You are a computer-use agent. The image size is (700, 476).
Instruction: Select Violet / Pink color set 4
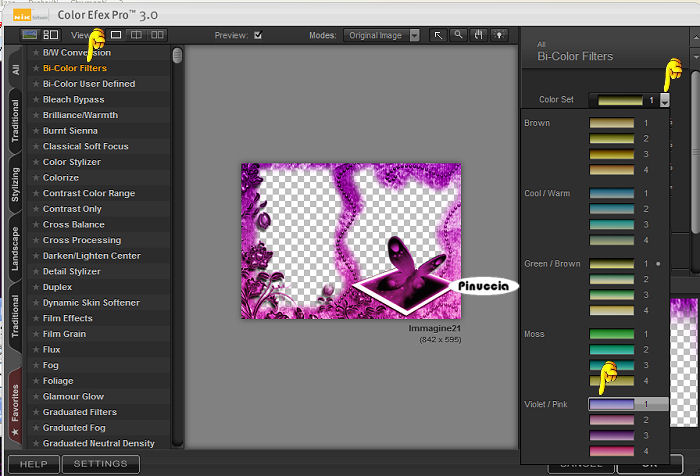click(612, 451)
